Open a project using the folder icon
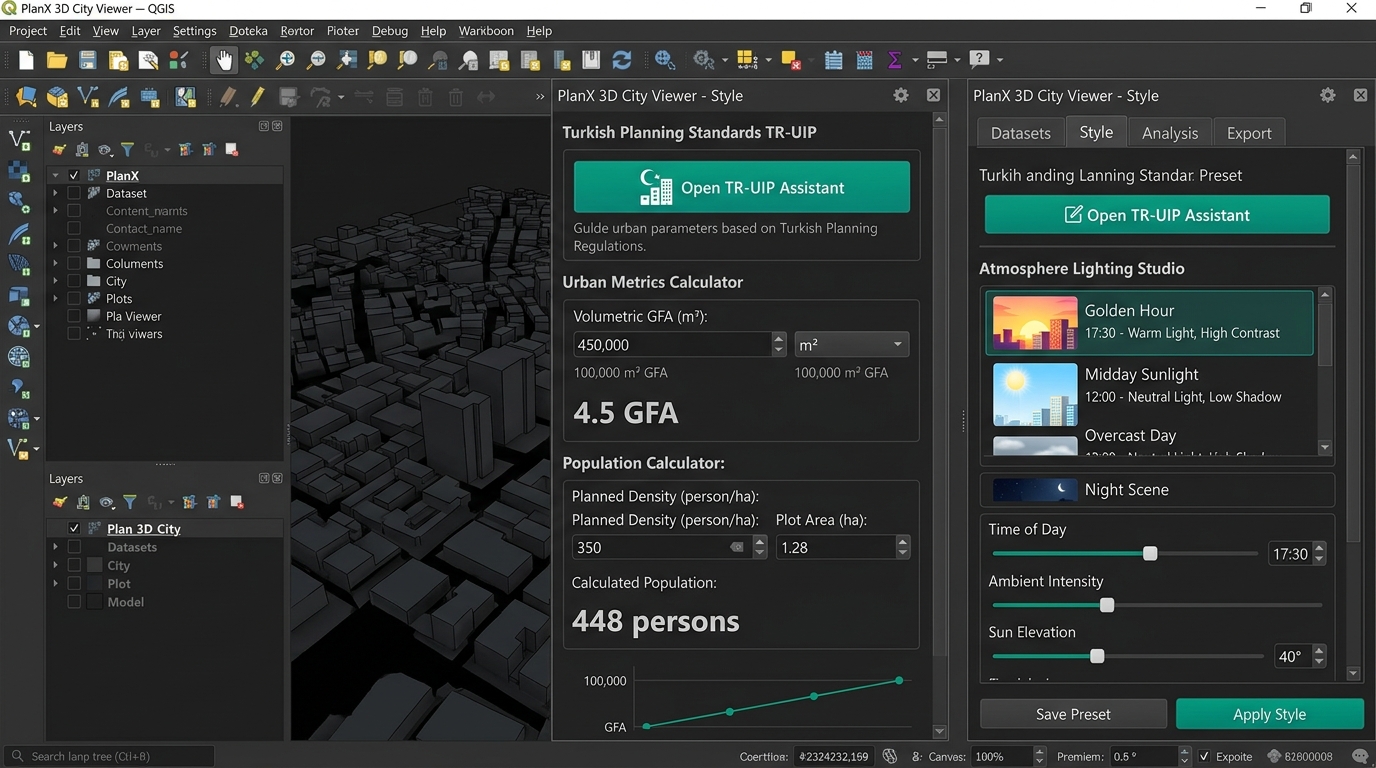Screen dimensions: 1376x768 click(x=56, y=60)
